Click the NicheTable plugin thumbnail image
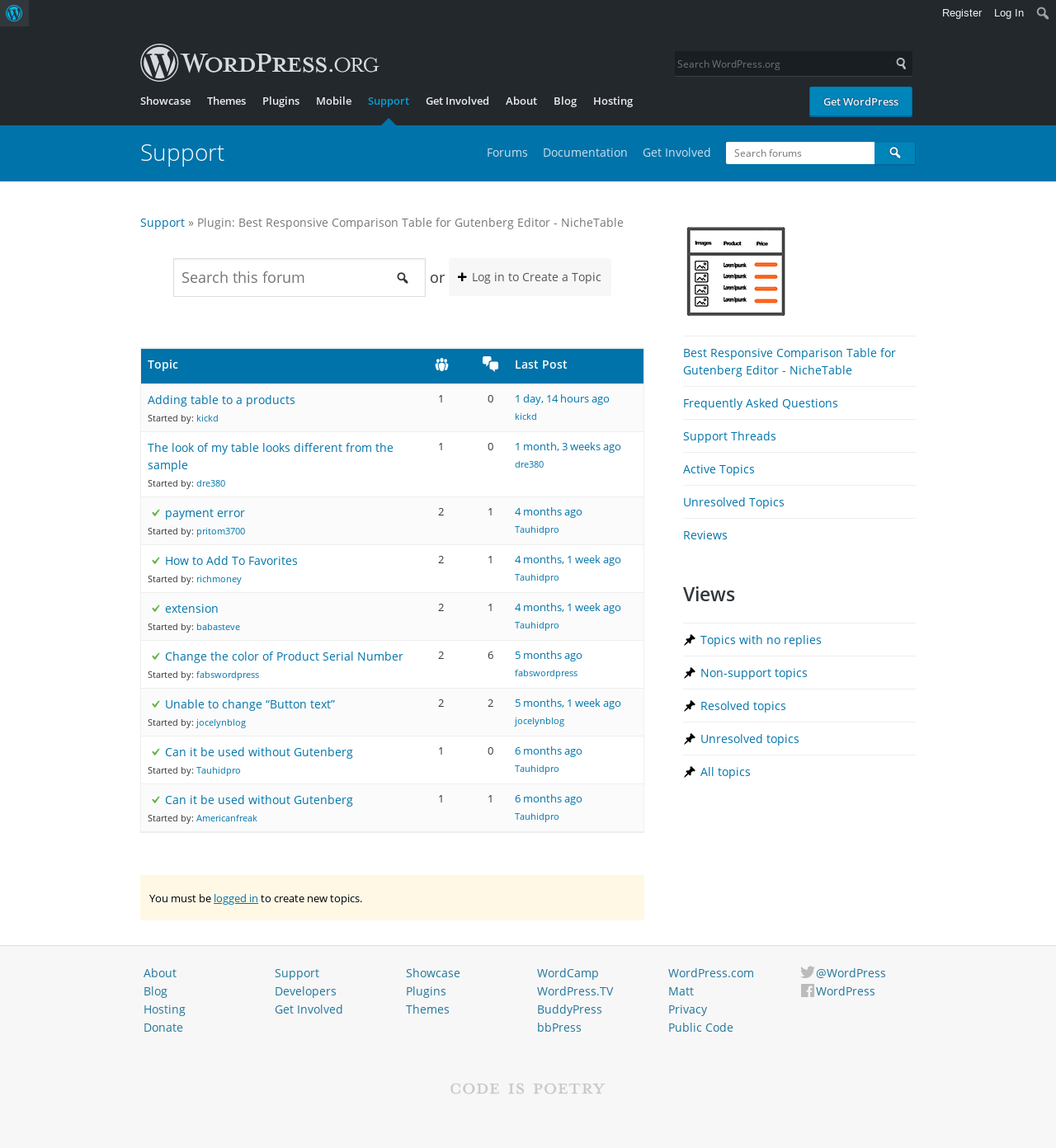 736,271
